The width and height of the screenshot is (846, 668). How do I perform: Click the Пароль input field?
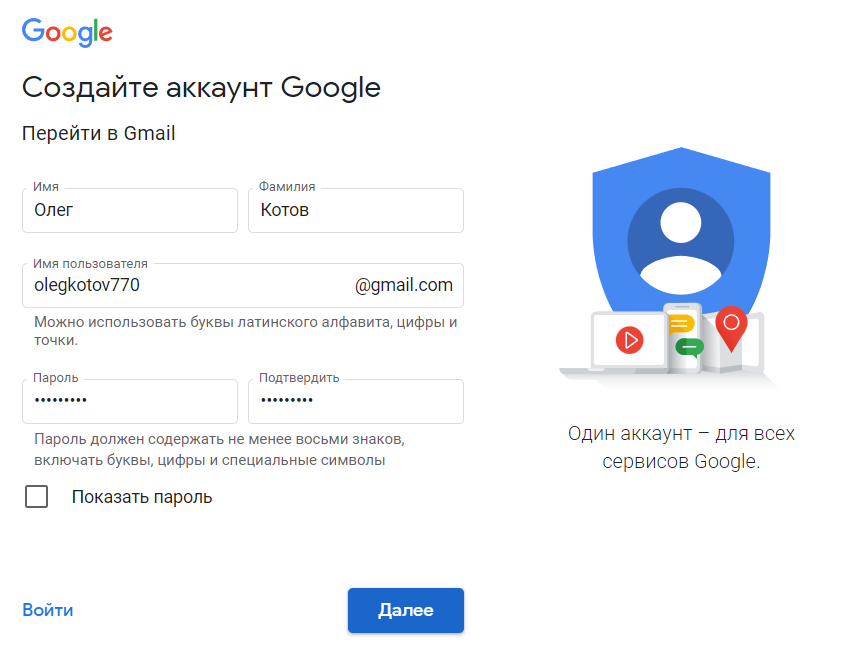point(130,401)
